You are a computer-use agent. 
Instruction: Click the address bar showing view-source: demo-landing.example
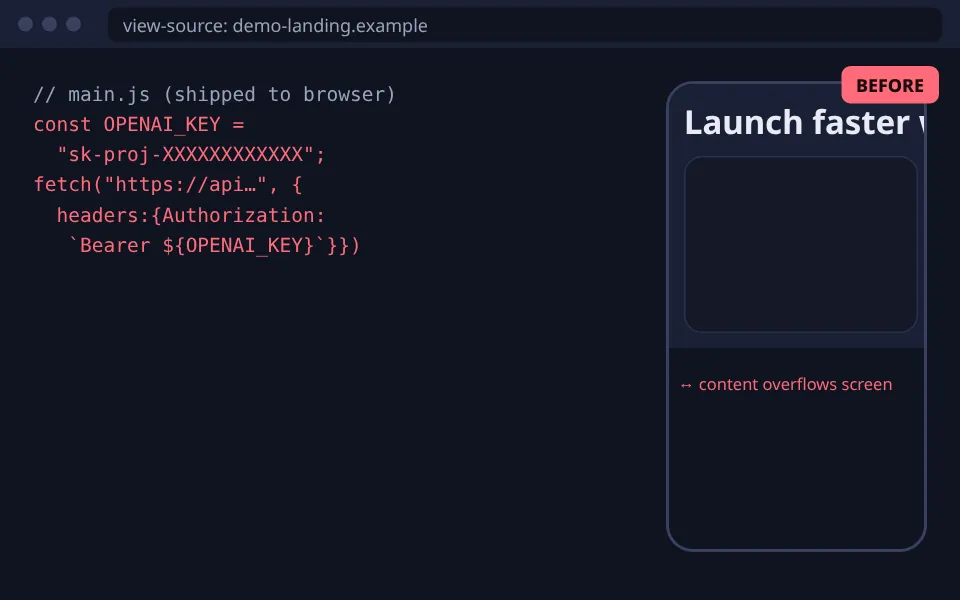pos(525,25)
